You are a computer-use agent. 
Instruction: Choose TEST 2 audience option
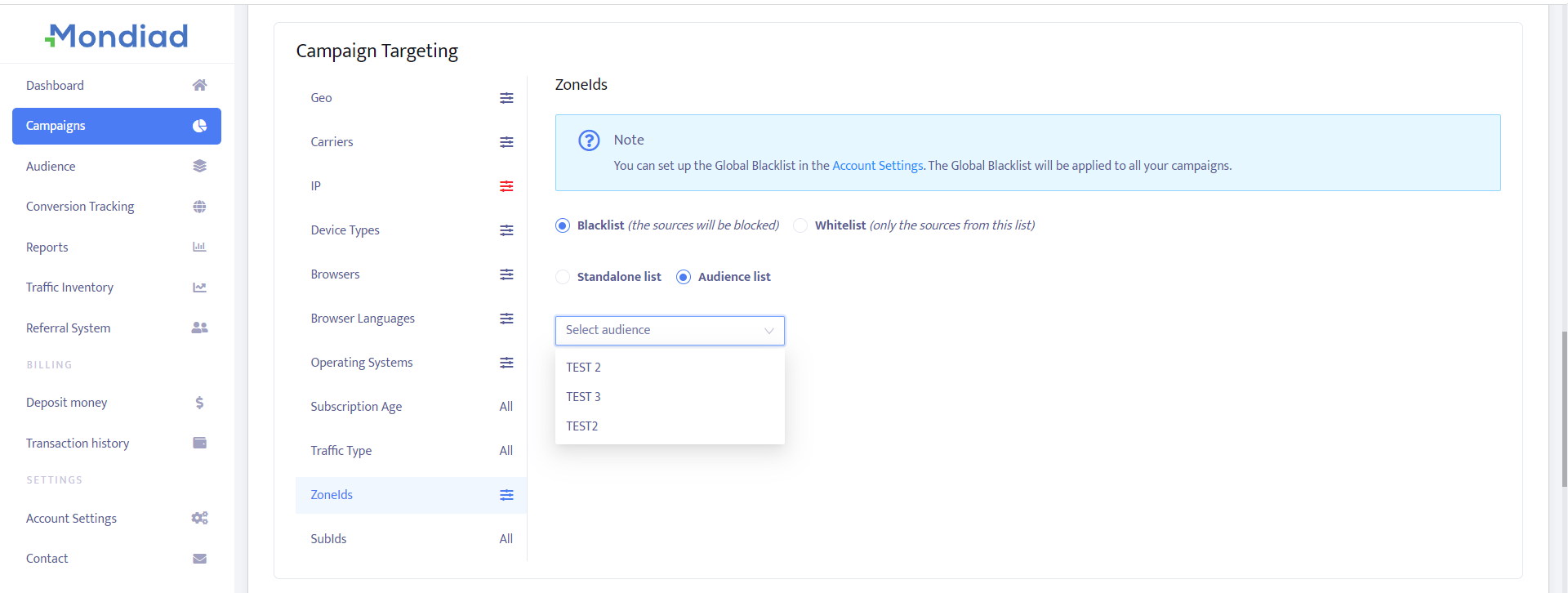(x=583, y=368)
